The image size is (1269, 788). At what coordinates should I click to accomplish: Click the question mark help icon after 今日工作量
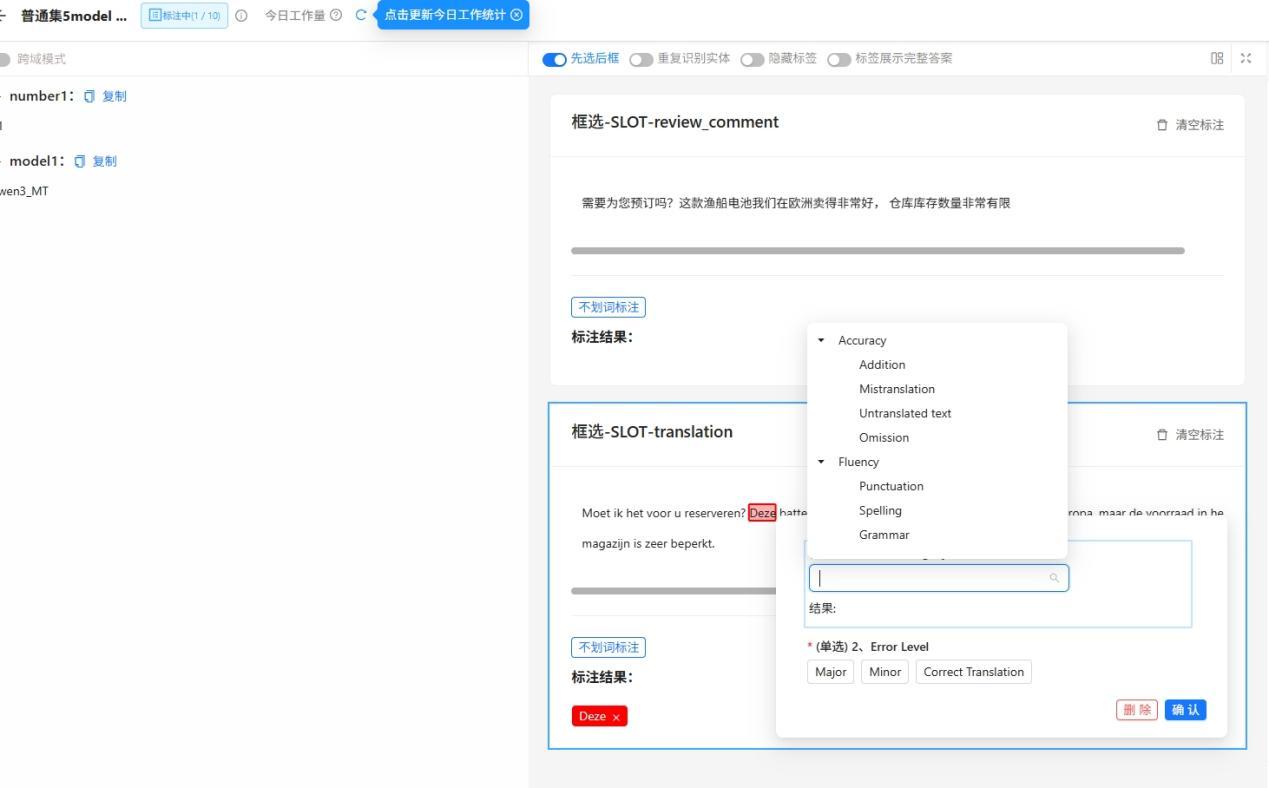tap(336, 15)
